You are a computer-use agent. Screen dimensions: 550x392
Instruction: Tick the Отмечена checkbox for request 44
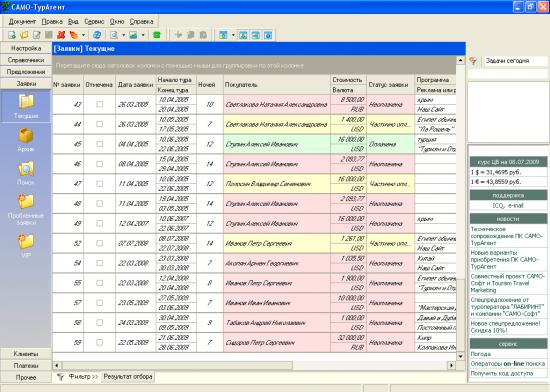(x=100, y=124)
